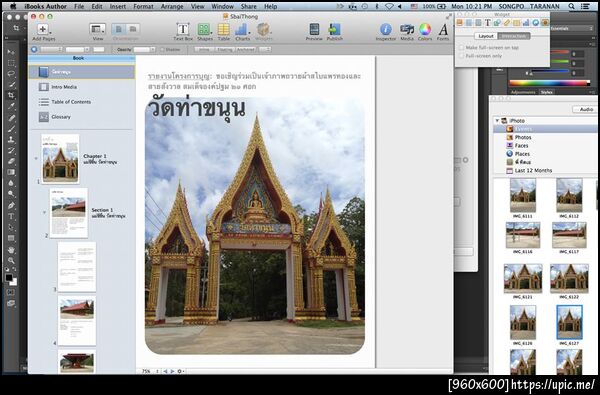The width and height of the screenshot is (600, 395).
Task: Select Photoshop's Lasso tool
Action: [11, 74]
